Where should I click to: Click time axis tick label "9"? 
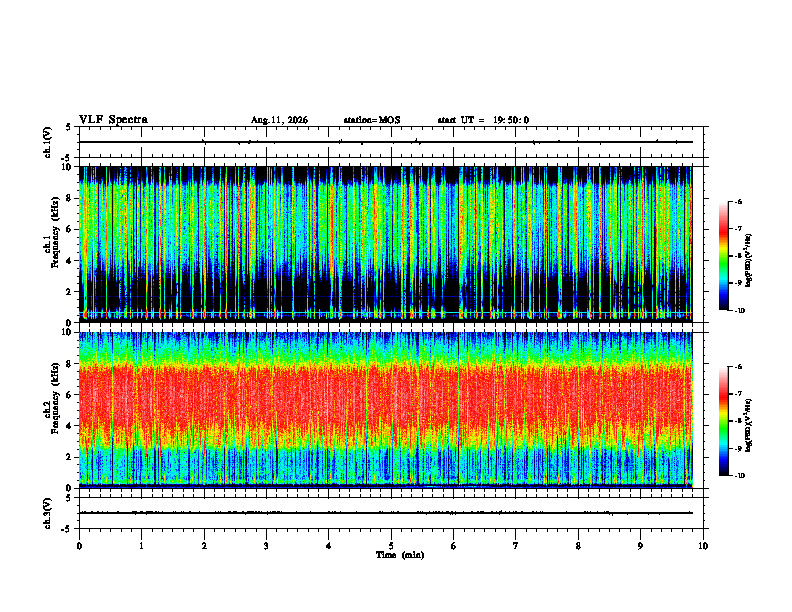point(640,546)
